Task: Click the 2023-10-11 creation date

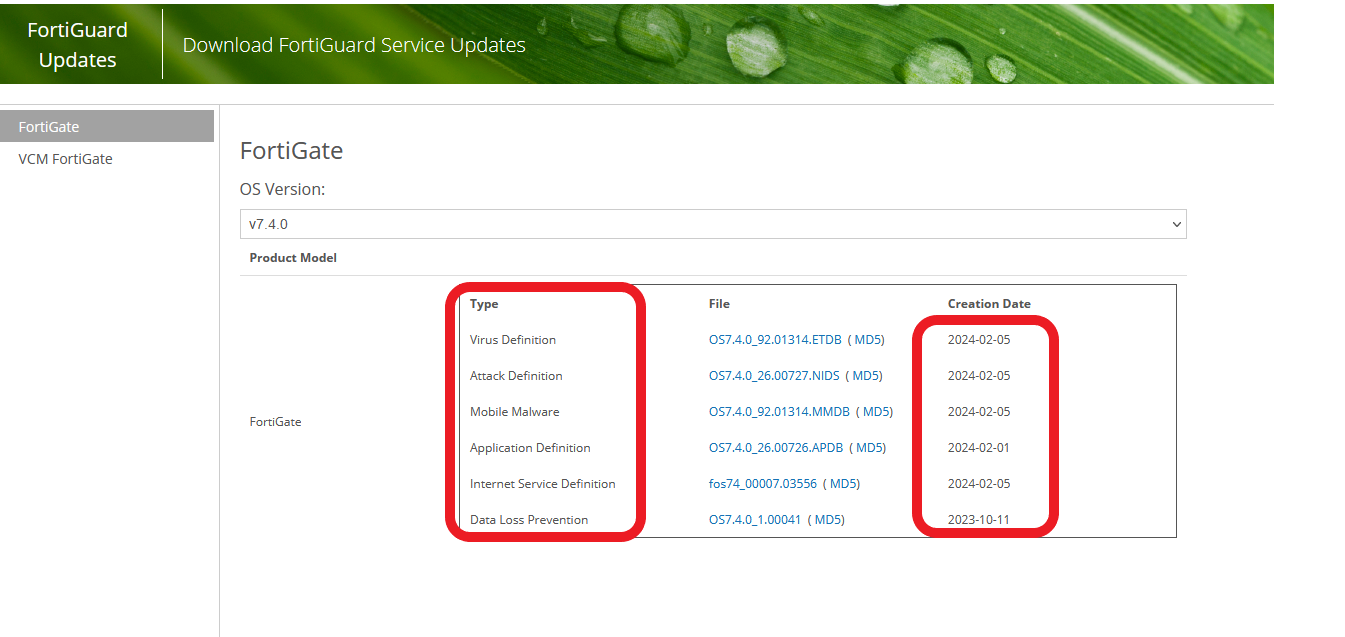Action: [979, 520]
